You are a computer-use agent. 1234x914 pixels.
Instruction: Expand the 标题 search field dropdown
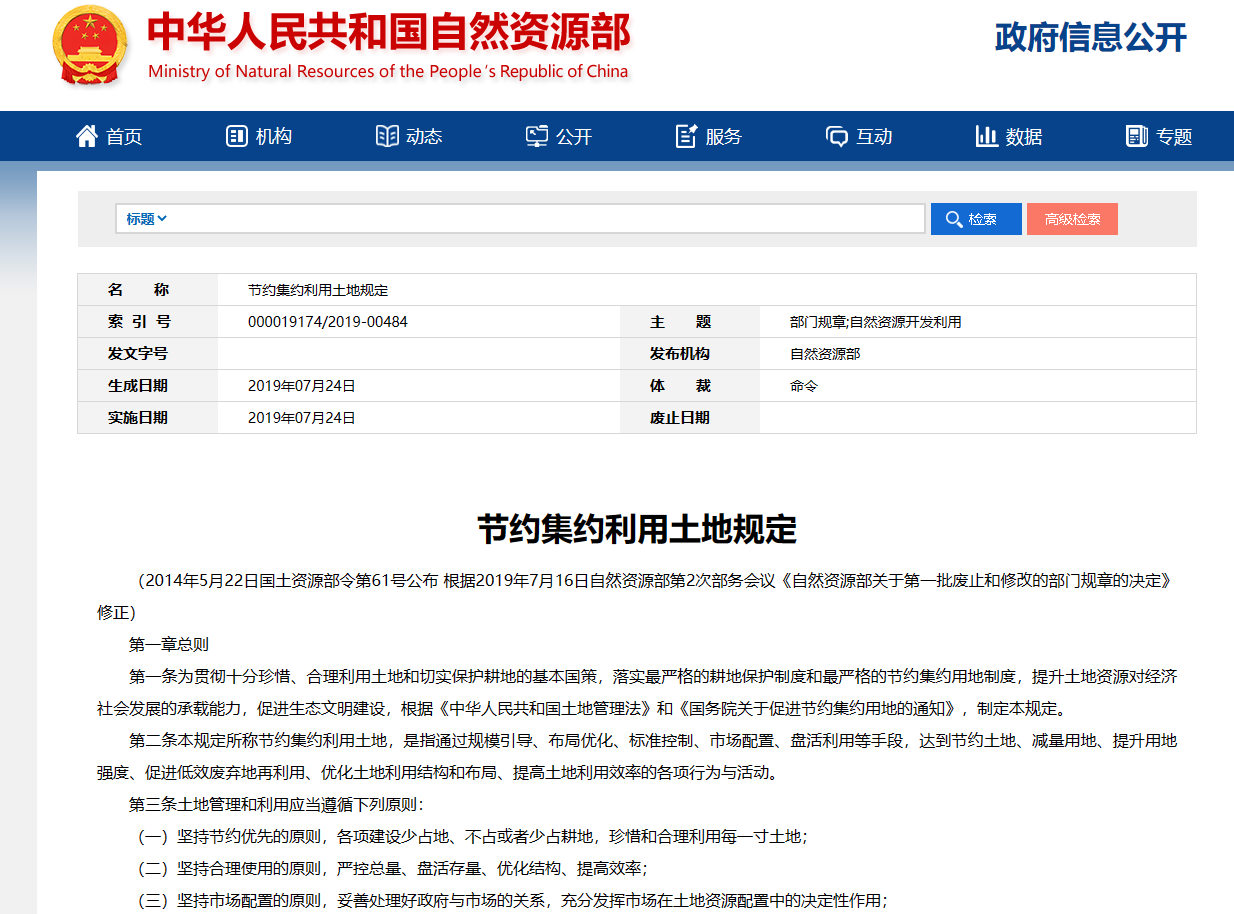coord(147,219)
